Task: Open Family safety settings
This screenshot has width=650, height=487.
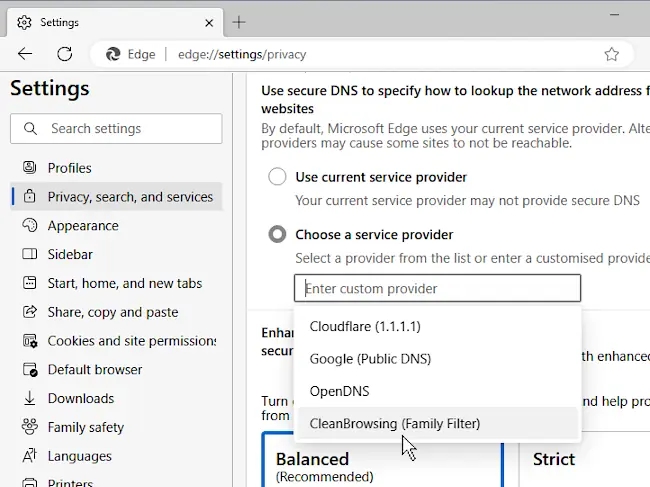Action: pyautogui.click(x=116, y=427)
